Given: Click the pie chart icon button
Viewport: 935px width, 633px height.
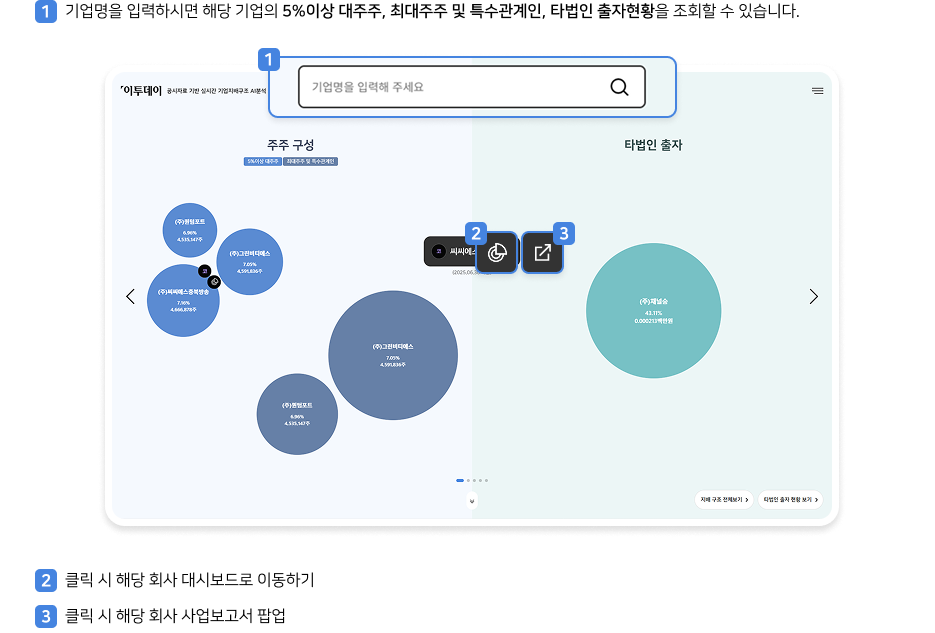Looking at the screenshot, I should [497, 253].
